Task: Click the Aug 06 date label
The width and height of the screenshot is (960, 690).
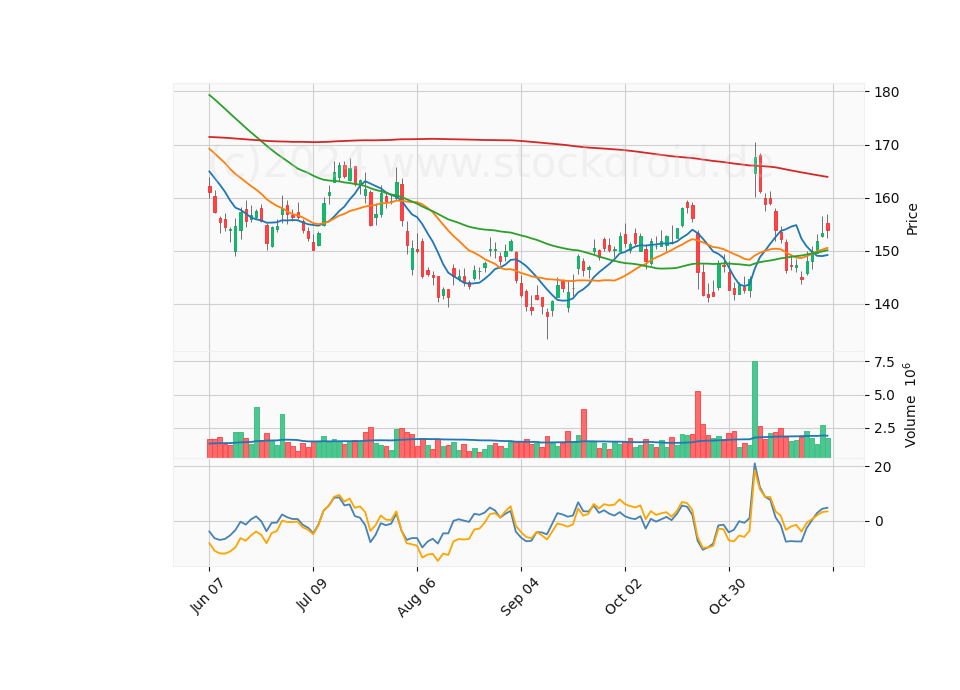Action: 416,598
